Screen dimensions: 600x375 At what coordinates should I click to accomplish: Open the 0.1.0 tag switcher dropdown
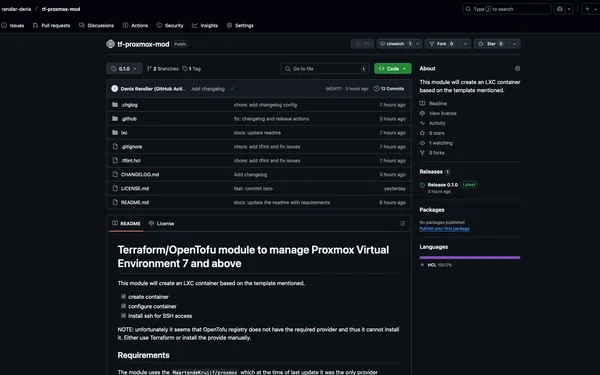[x=124, y=68]
